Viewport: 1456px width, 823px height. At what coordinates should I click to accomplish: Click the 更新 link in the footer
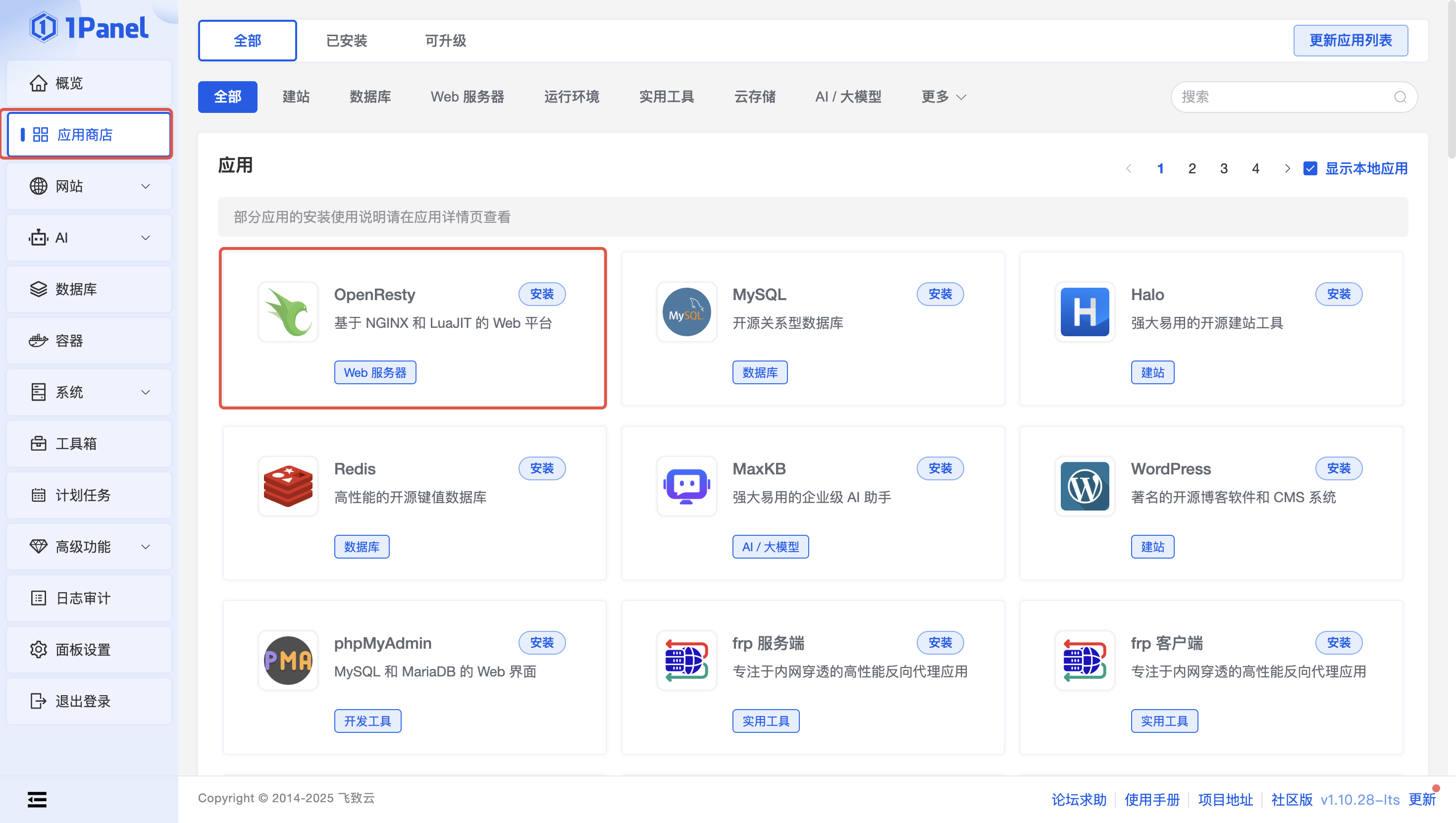click(1422, 799)
